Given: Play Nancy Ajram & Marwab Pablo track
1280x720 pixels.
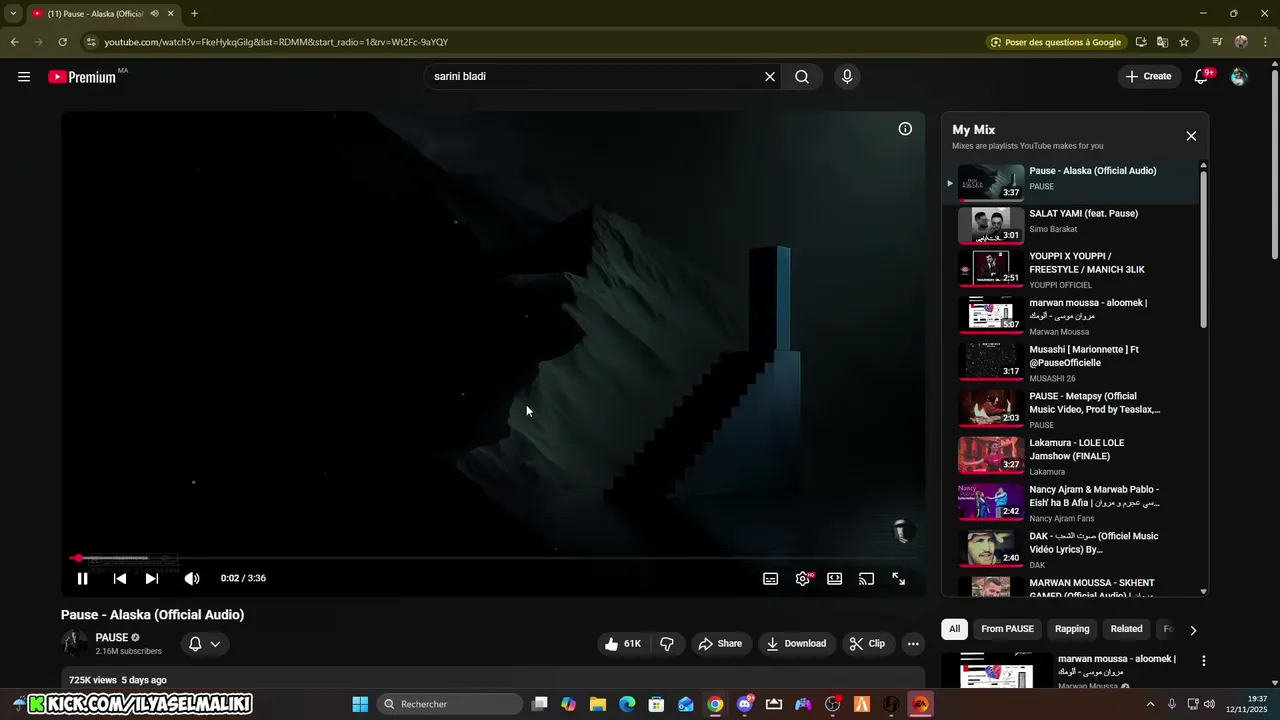Looking at the screenshot, I should point(1070,503).
